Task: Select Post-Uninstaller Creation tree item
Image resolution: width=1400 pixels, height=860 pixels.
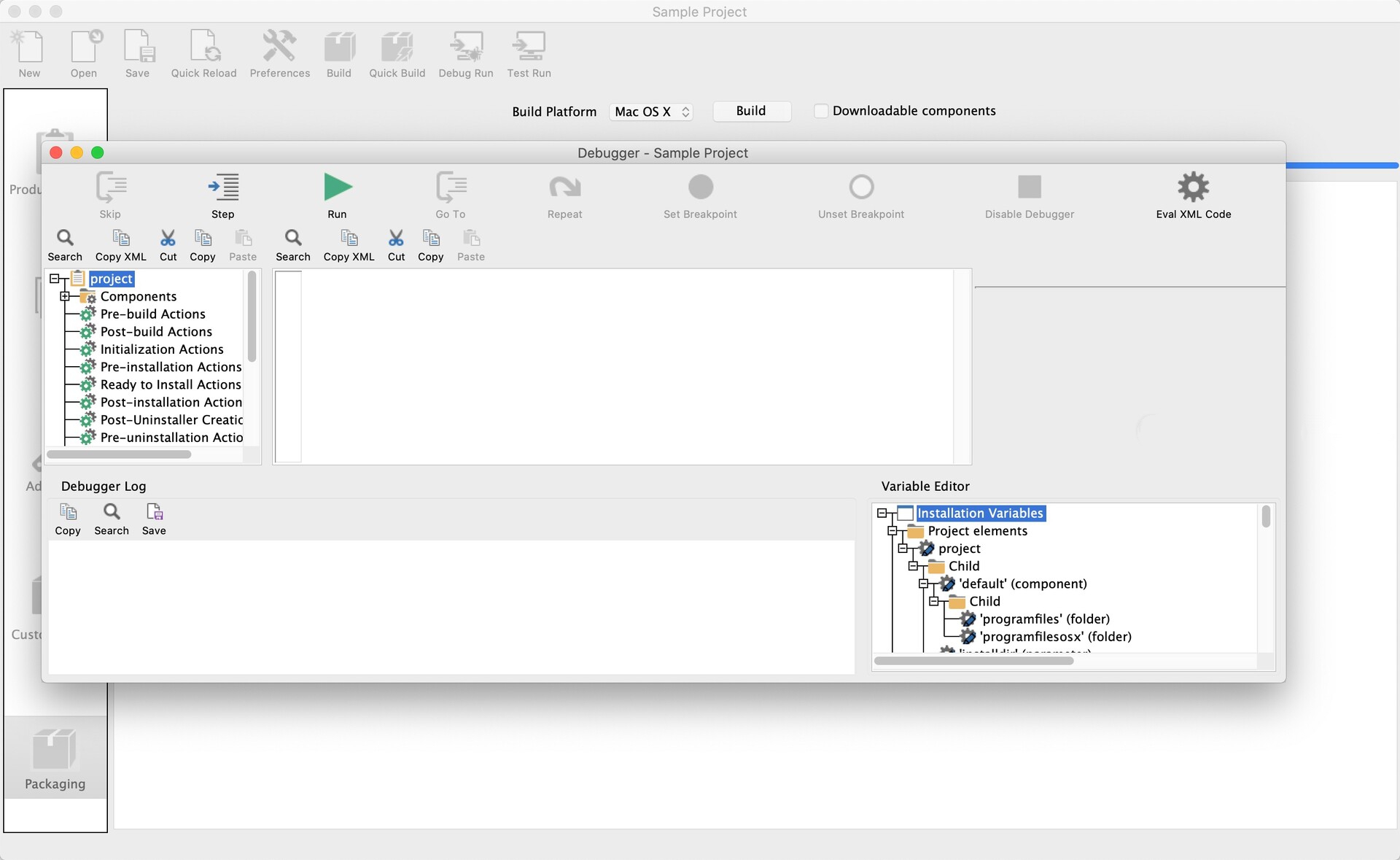Action: [x=171, y=419]
